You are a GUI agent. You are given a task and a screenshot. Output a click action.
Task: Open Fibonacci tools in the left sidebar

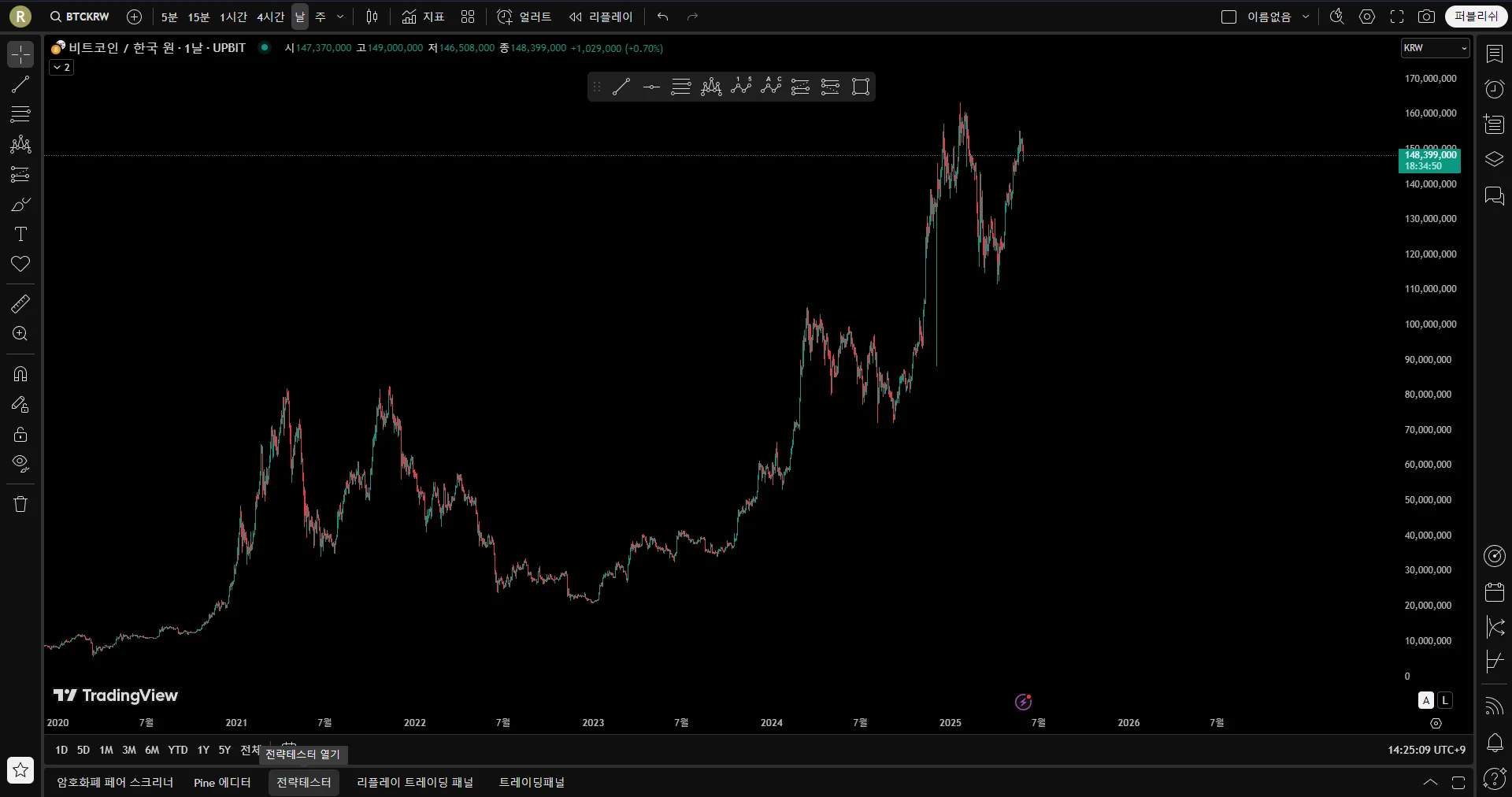point(20,114)
